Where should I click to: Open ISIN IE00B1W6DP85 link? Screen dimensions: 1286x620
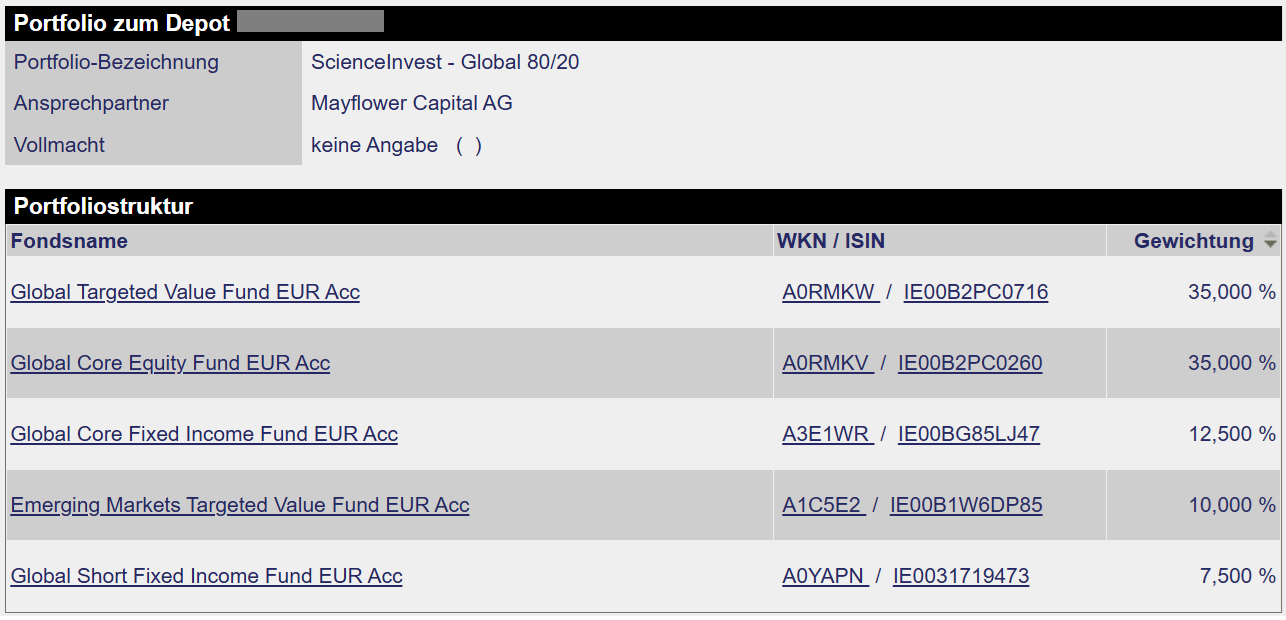[966, 505]
